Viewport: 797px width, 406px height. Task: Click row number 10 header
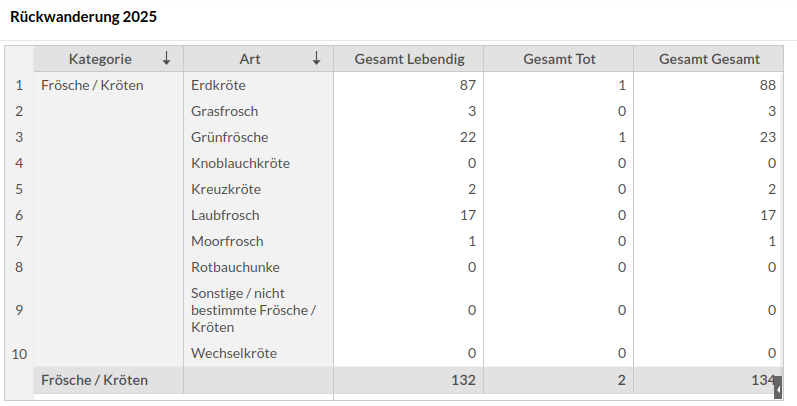[x=19, y=353]
